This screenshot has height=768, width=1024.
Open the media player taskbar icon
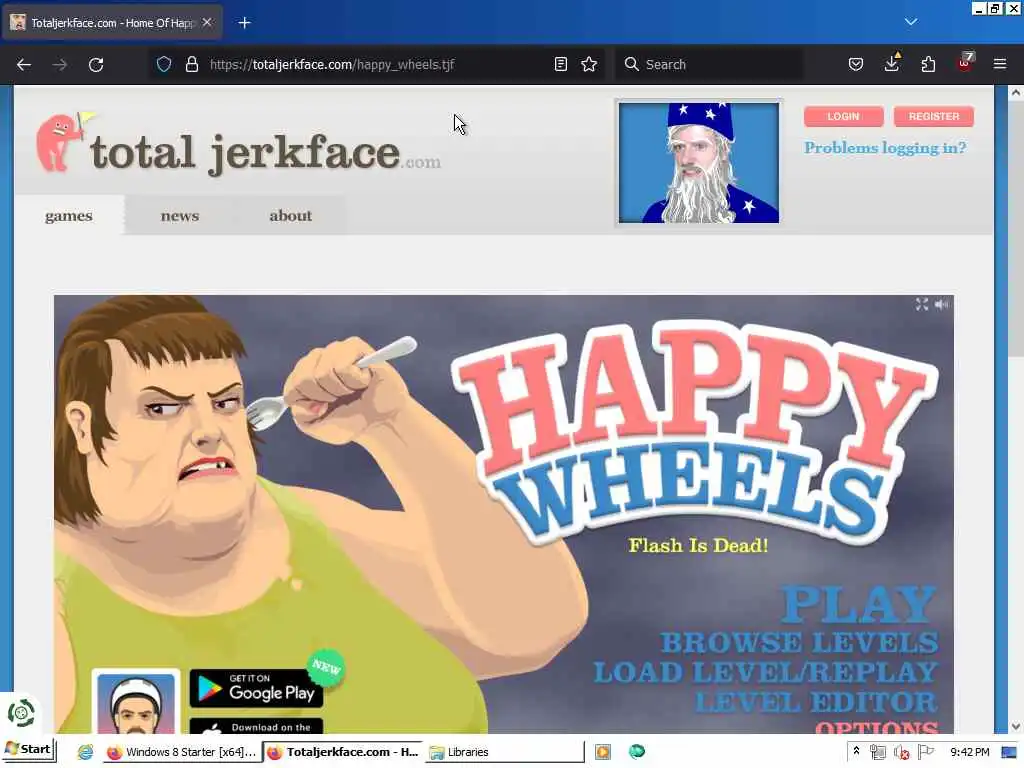pyautogui.click(x=603, y=752)
